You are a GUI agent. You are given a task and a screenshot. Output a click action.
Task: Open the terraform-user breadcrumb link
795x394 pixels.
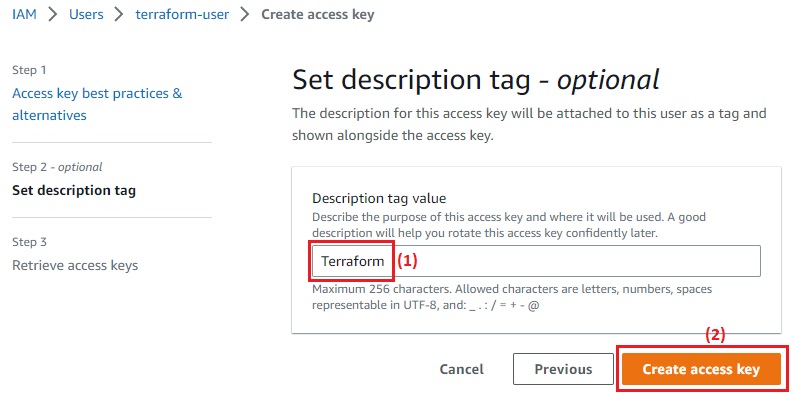coord(182,14)
